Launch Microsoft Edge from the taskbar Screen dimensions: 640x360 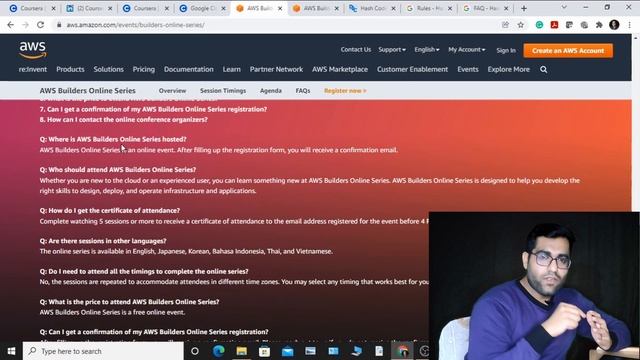point(218,351)
